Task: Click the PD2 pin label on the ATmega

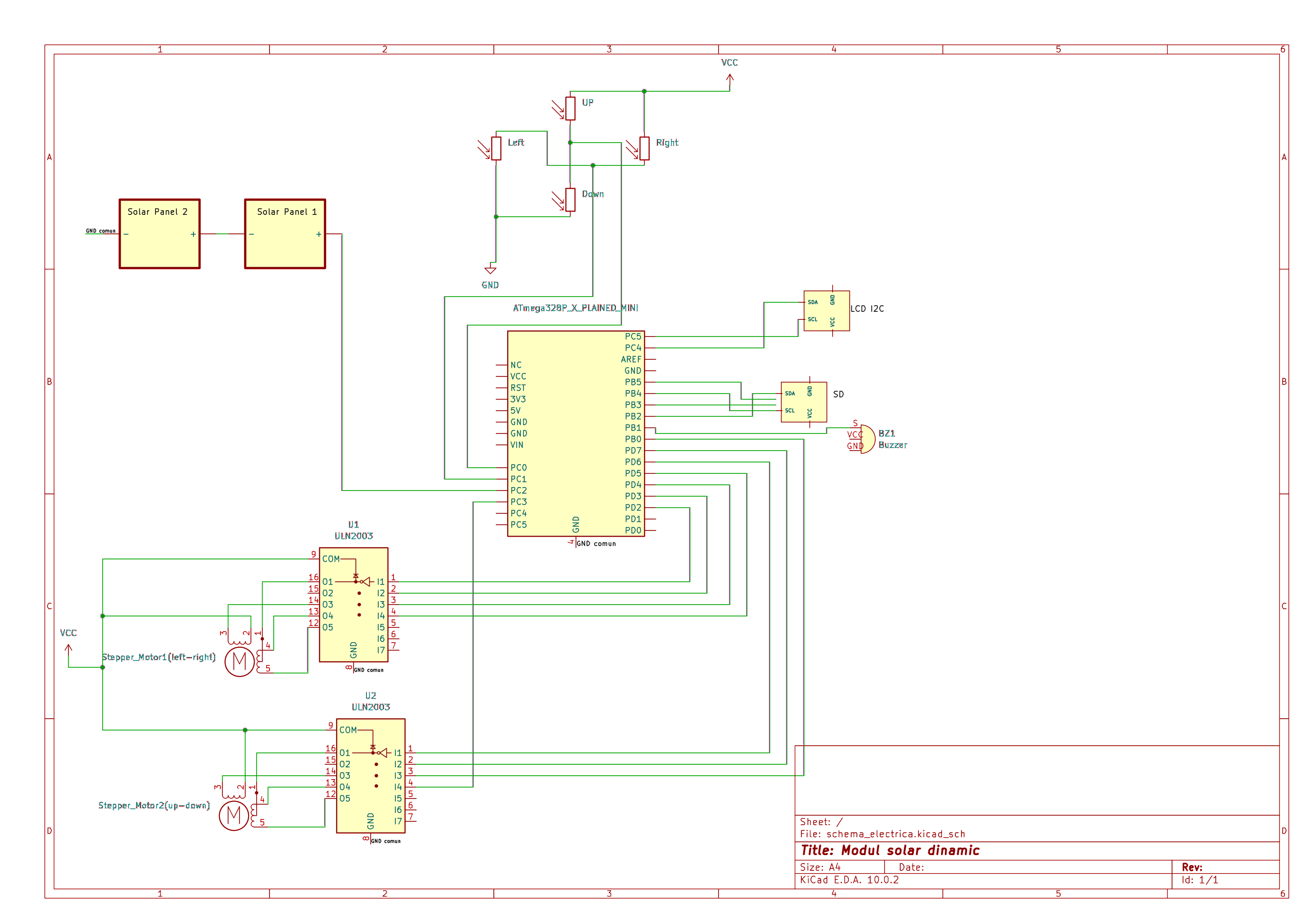Action: pos(633,507)
